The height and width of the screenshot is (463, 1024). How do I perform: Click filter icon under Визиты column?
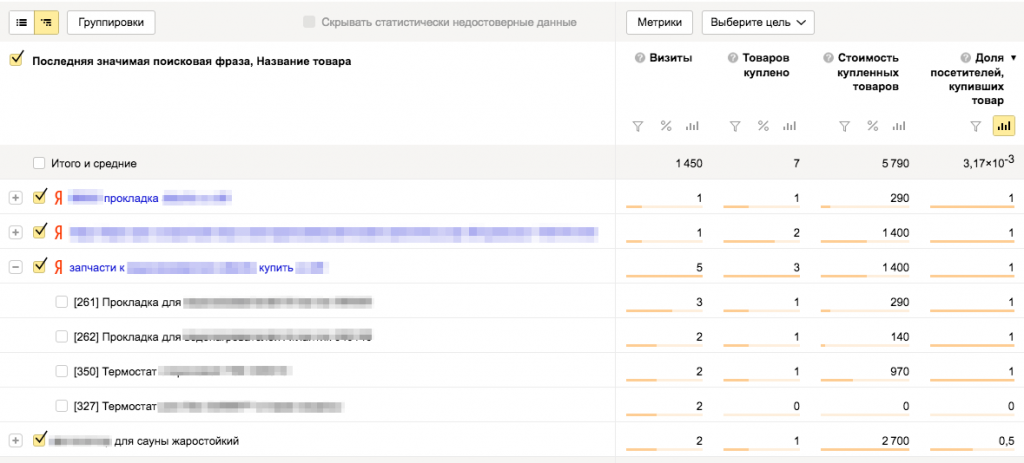(638, 126)
